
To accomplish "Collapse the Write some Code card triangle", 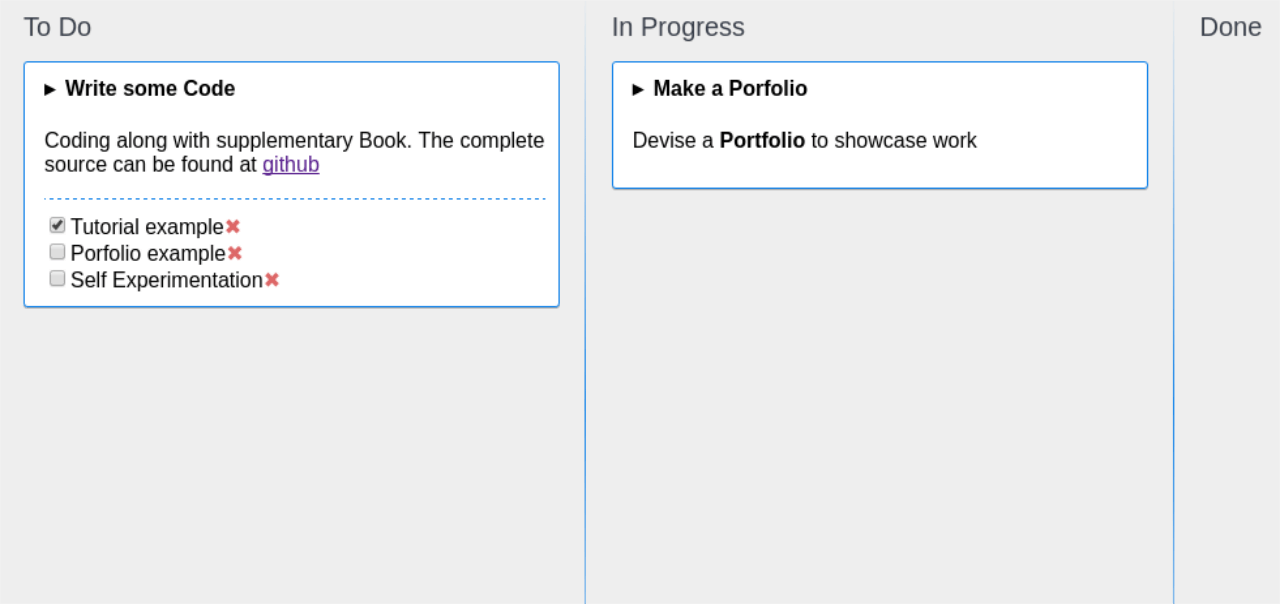I will (50, 89).
